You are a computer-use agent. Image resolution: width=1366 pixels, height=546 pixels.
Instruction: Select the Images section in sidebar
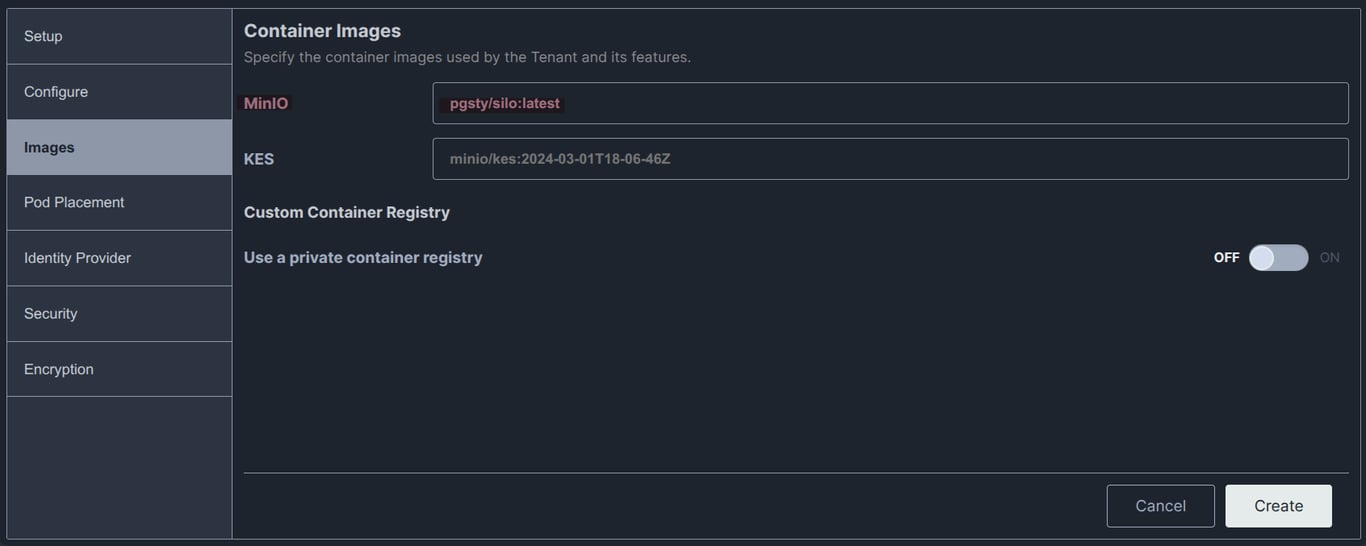coord(119,147)
